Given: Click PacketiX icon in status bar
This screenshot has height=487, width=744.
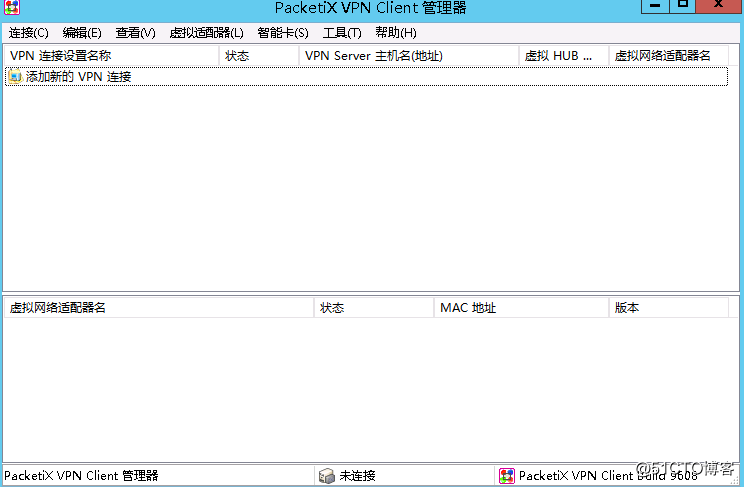Looking at the screenshot, I should coord(507,476).
